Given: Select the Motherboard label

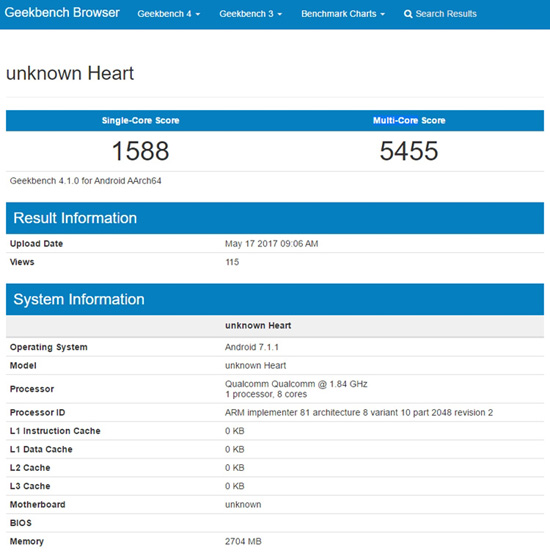Looking at the screenshot, I should [37, 505].
